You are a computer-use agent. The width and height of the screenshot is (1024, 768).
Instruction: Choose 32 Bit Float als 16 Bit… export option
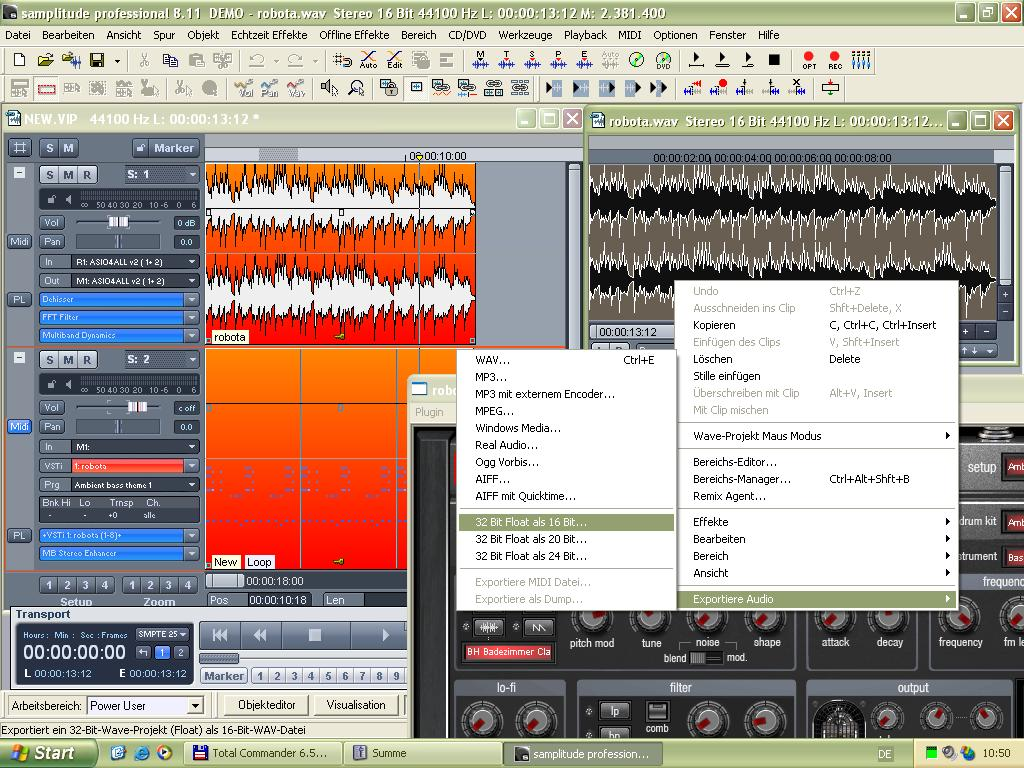pyautogui.click(x=566, y=522)
